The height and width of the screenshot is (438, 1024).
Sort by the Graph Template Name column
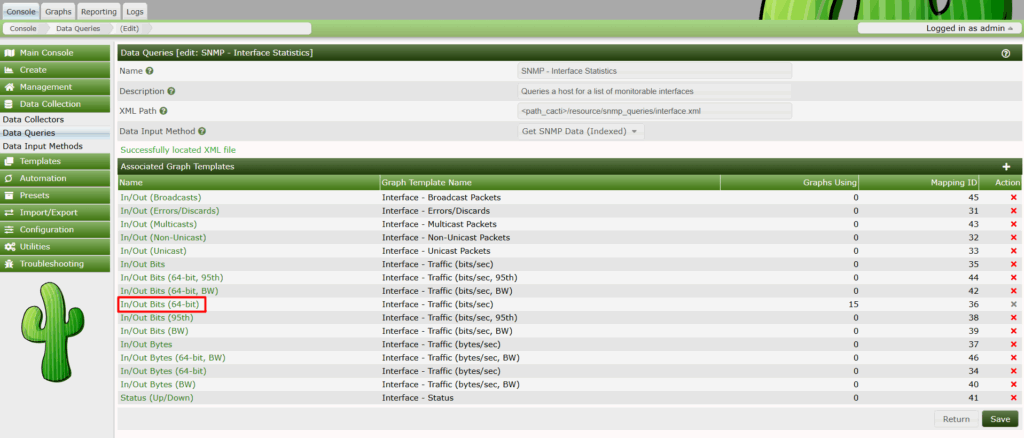click(550, 182)
